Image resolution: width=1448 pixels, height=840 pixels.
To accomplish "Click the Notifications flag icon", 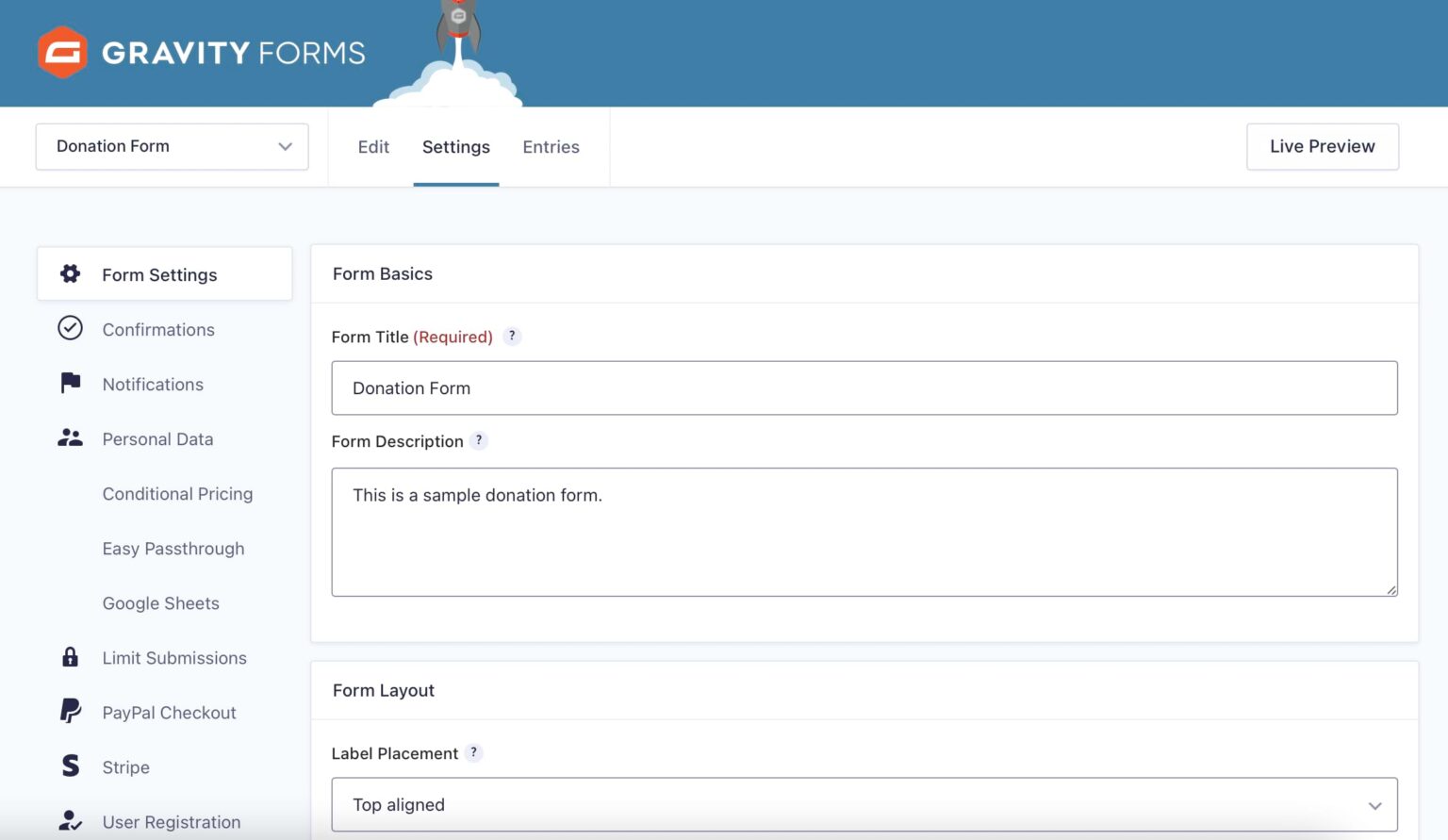I will [70, 383].
